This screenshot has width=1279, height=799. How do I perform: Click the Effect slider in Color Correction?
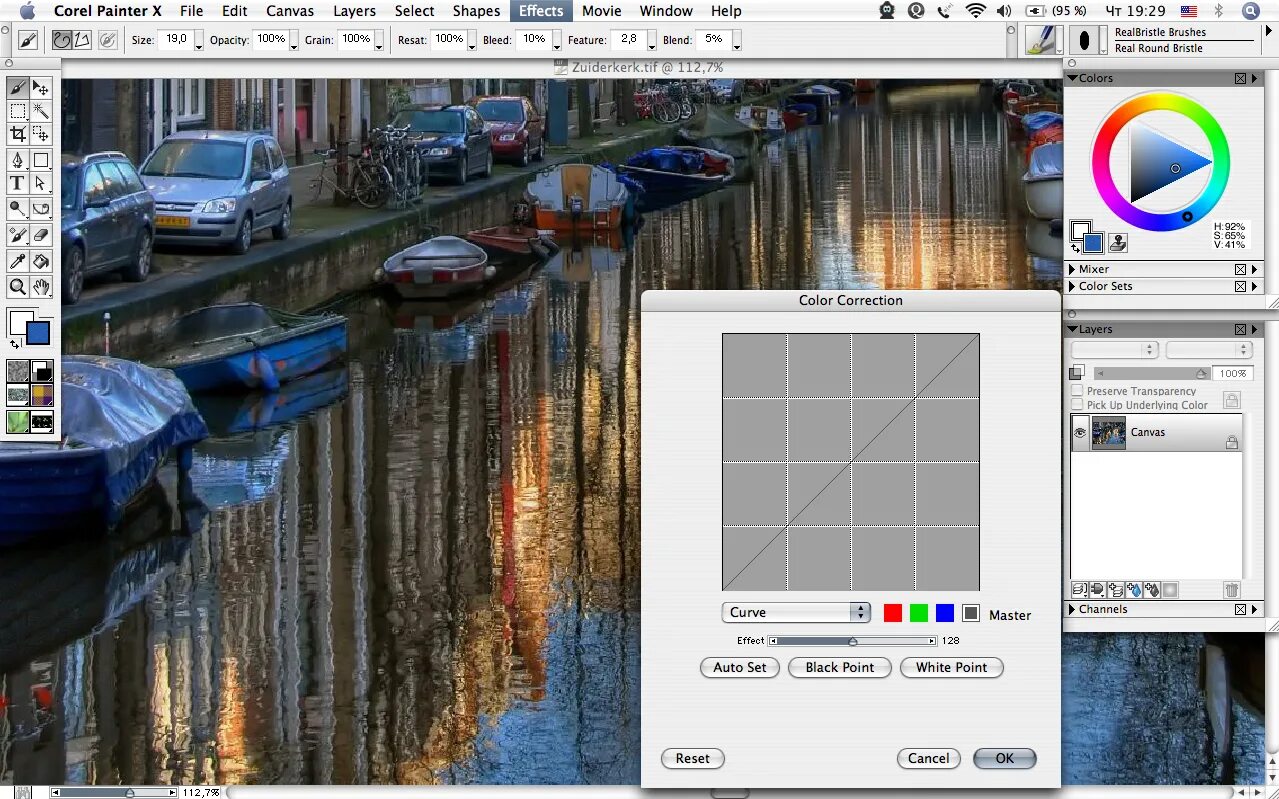pyautogui.click(x=853, y=640)
